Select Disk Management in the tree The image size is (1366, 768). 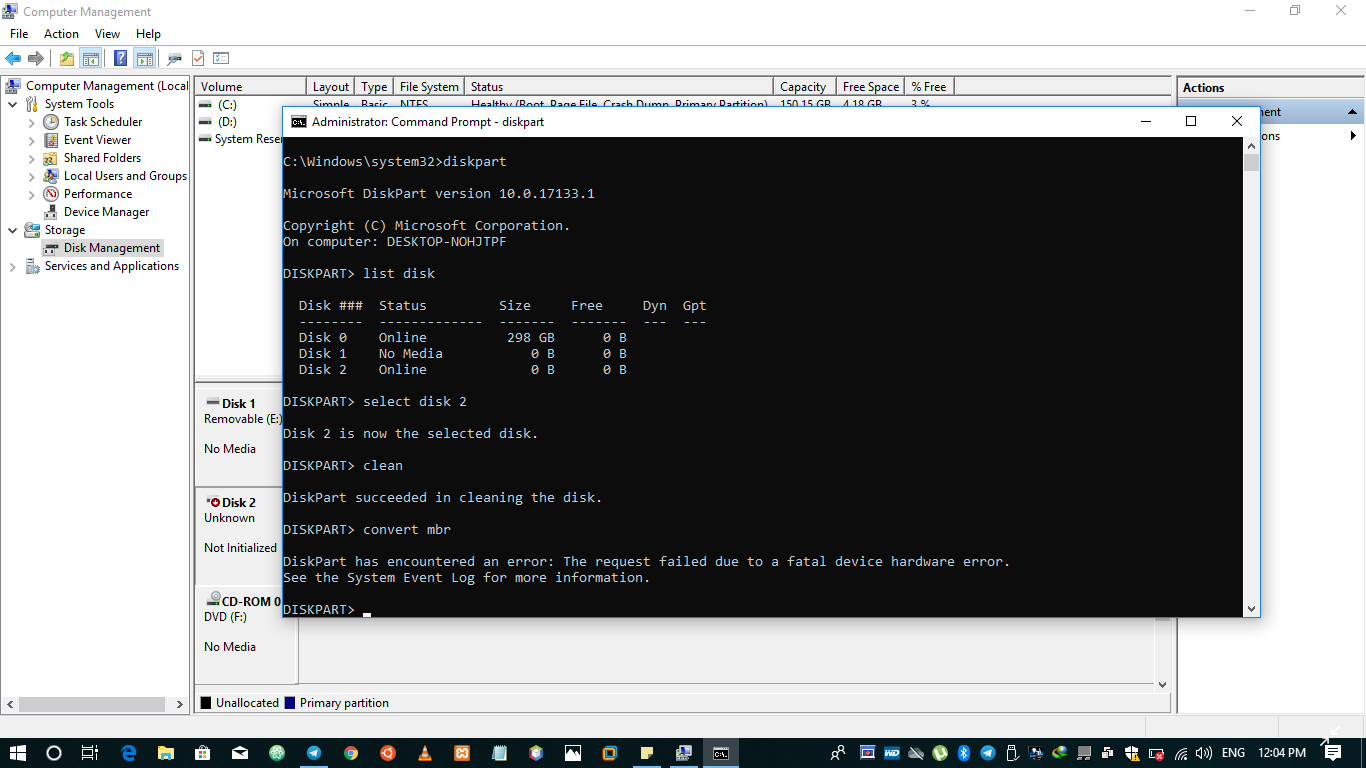click(111, 248)
